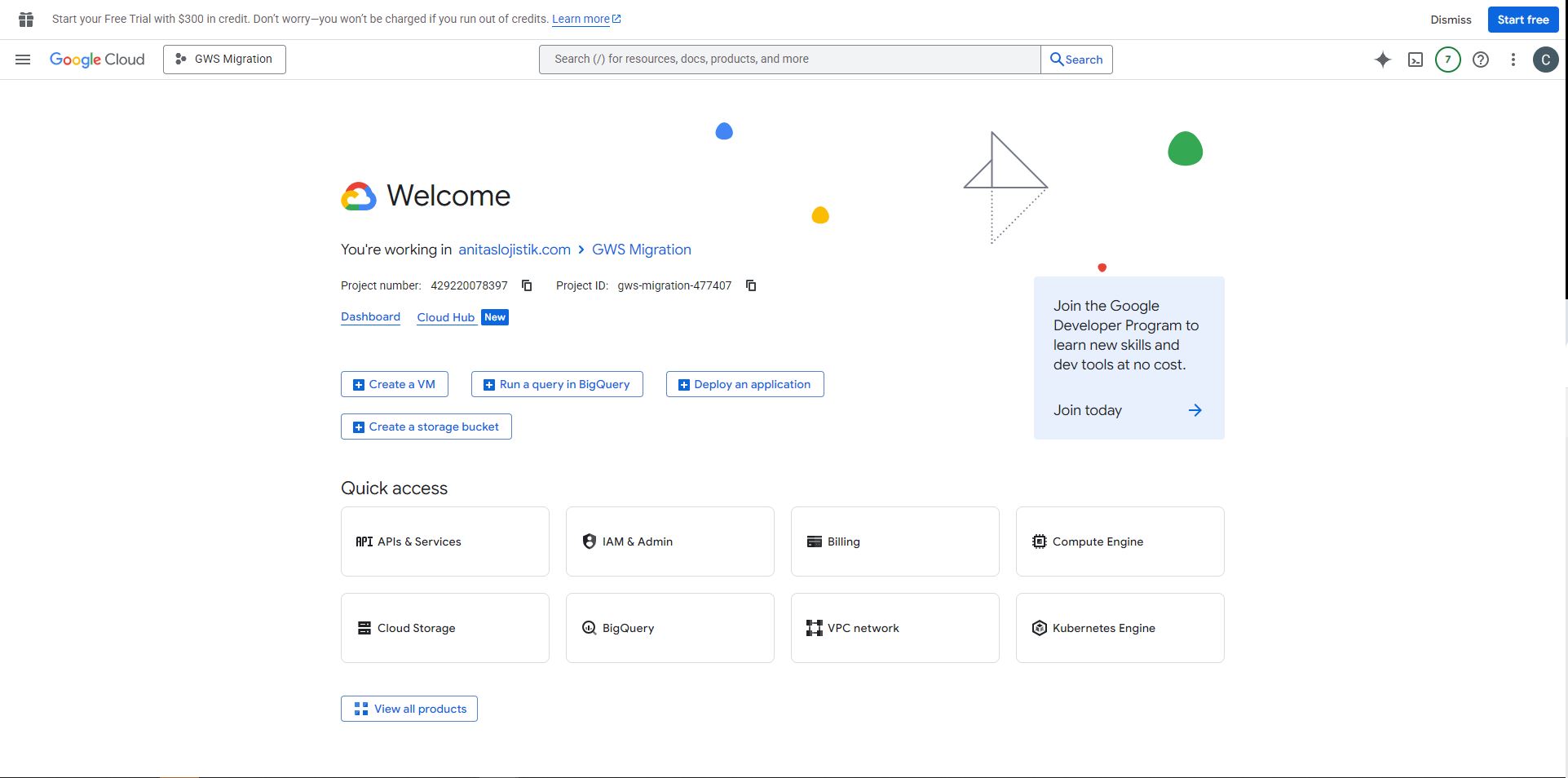1568x778 pixels.
Task: Click the Google Cloud logo
Action: click(97, 60)
